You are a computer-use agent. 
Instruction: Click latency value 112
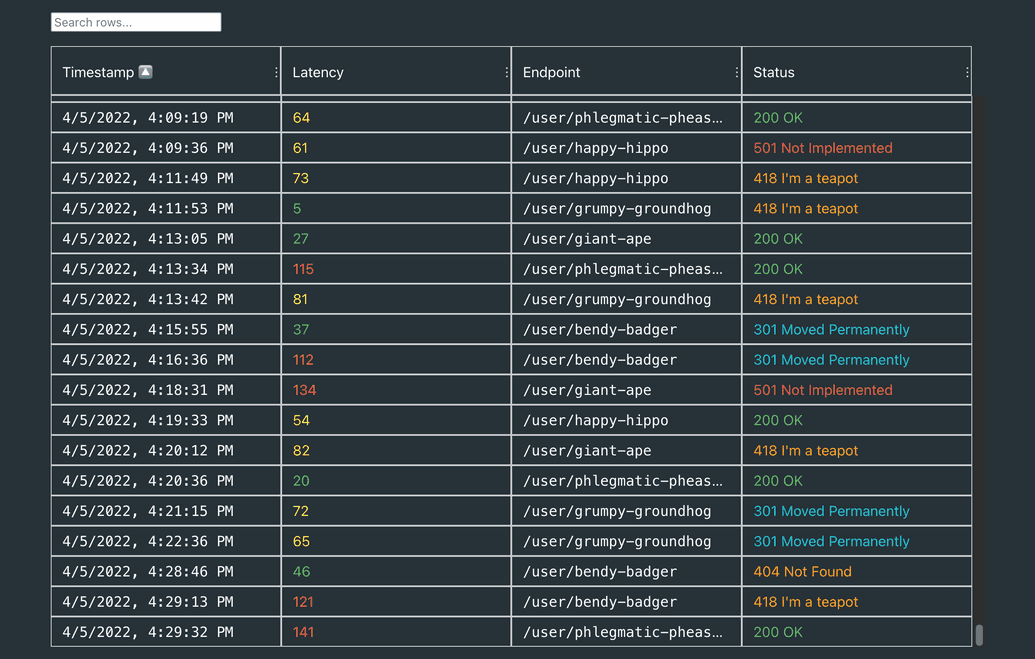click(x=303, y=360)
